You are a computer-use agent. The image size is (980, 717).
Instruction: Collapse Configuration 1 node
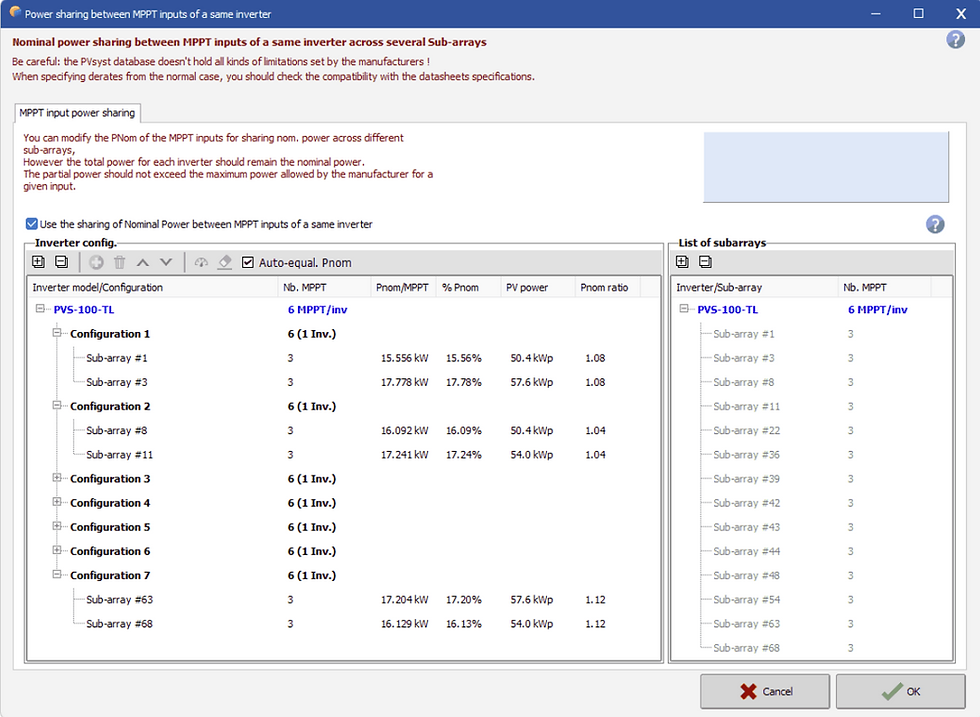click(57, 333)
